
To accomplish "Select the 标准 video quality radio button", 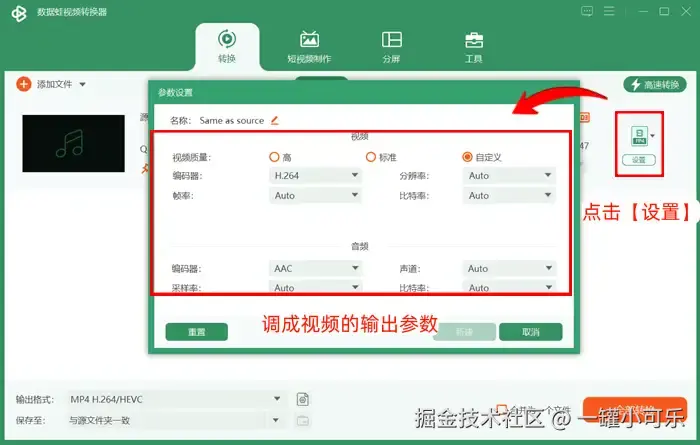I will [x=371, y=157].
